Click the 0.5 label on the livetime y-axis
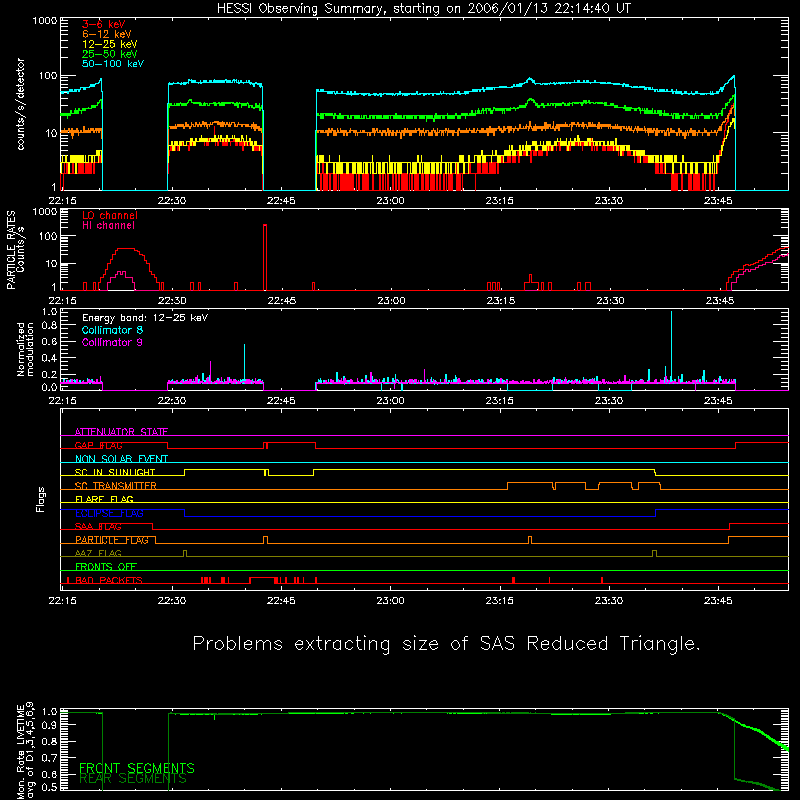The height and width of the screenshot is (800, 800). (x=49, y=787)
